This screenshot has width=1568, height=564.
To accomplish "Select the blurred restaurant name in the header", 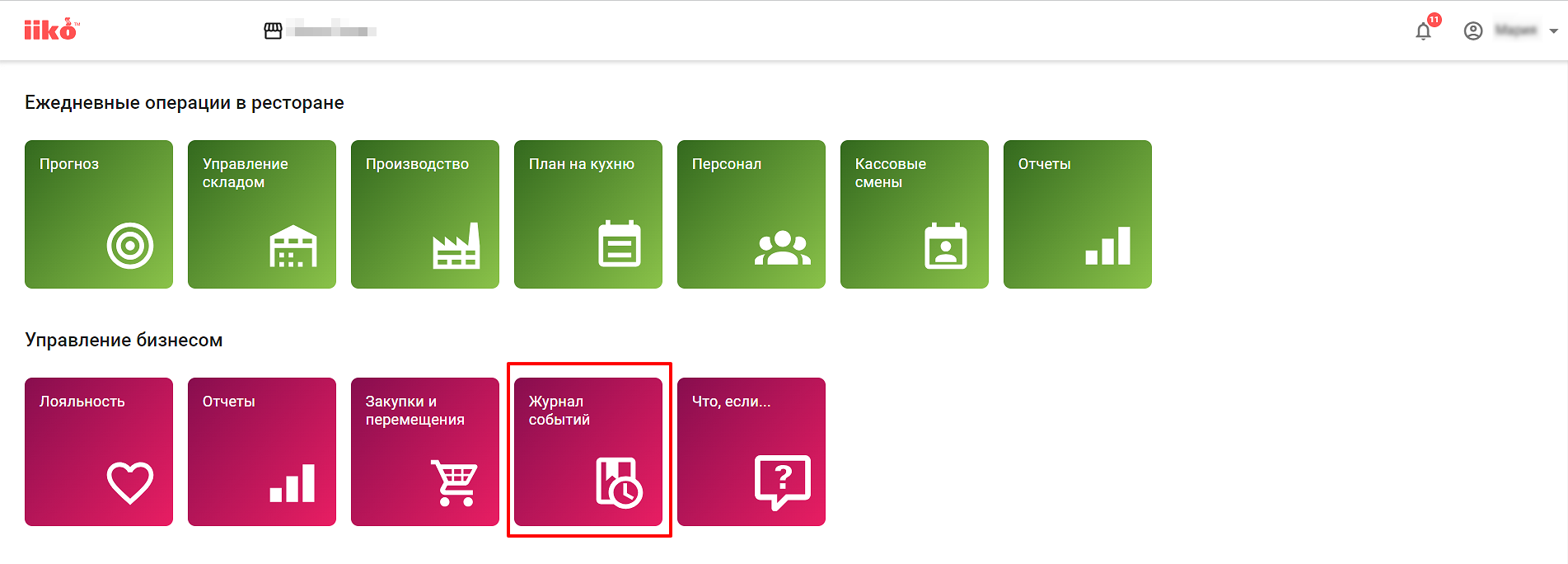I will 335,31.
